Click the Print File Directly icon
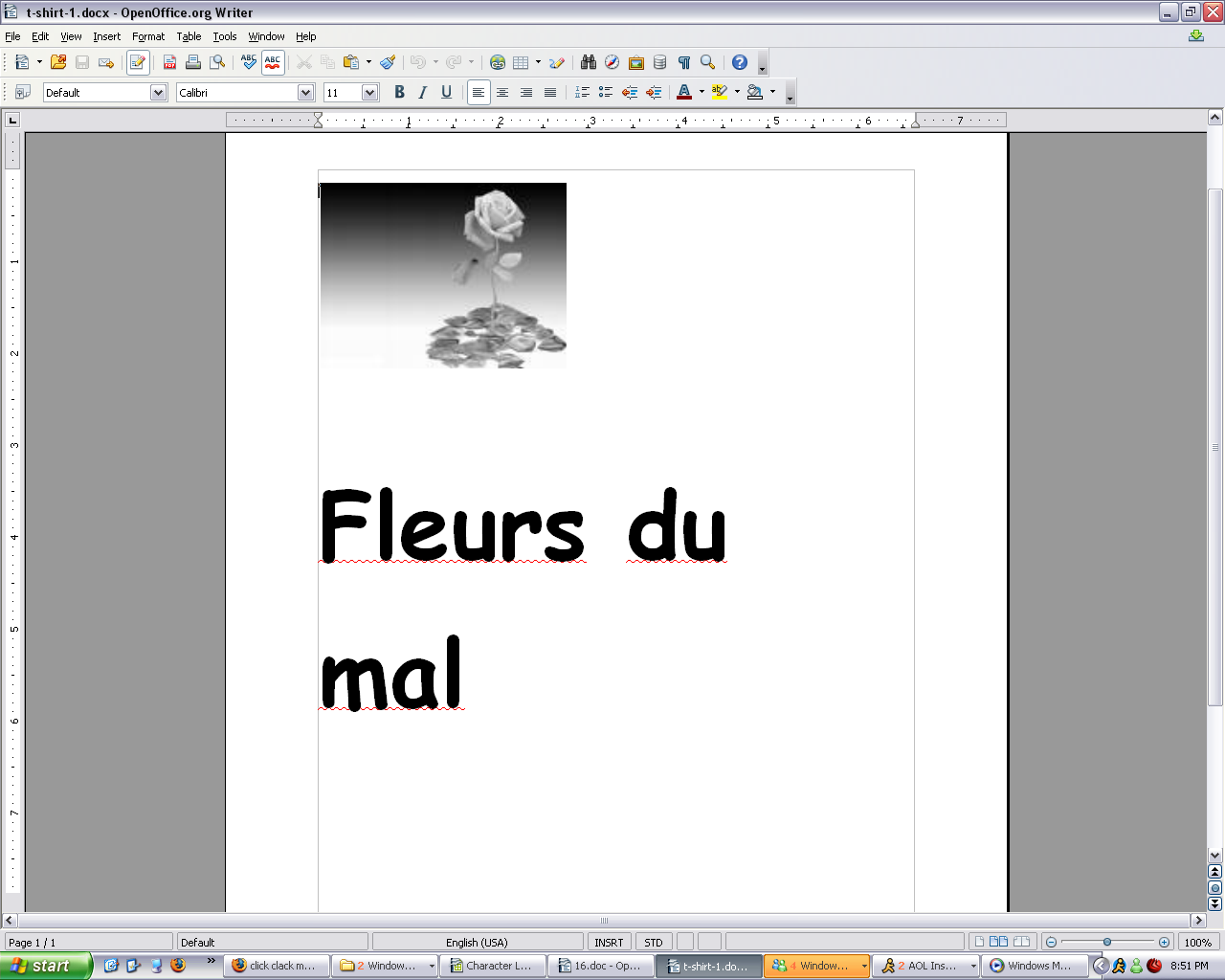Image resolution: width=1225 pixels, height=980 pixels. pyautogui.click(x=193, y=62)
